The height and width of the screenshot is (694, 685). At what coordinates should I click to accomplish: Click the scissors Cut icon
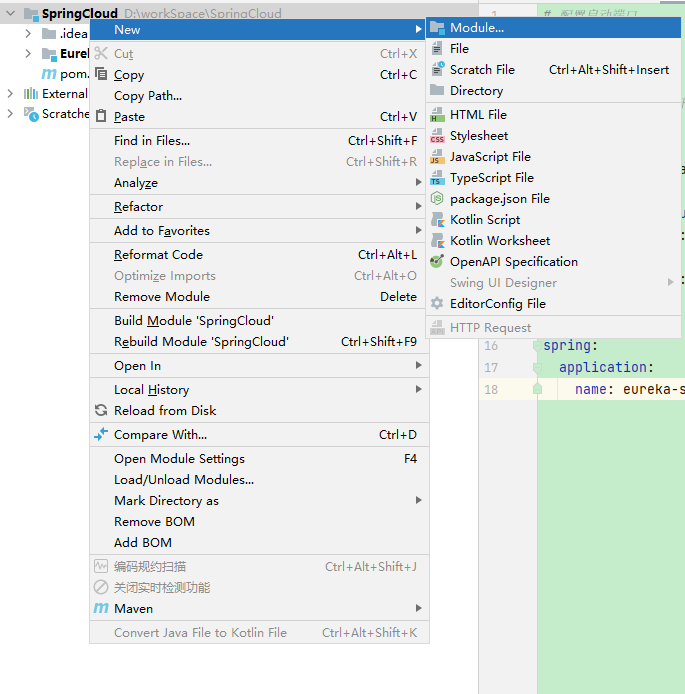(101, 54)
